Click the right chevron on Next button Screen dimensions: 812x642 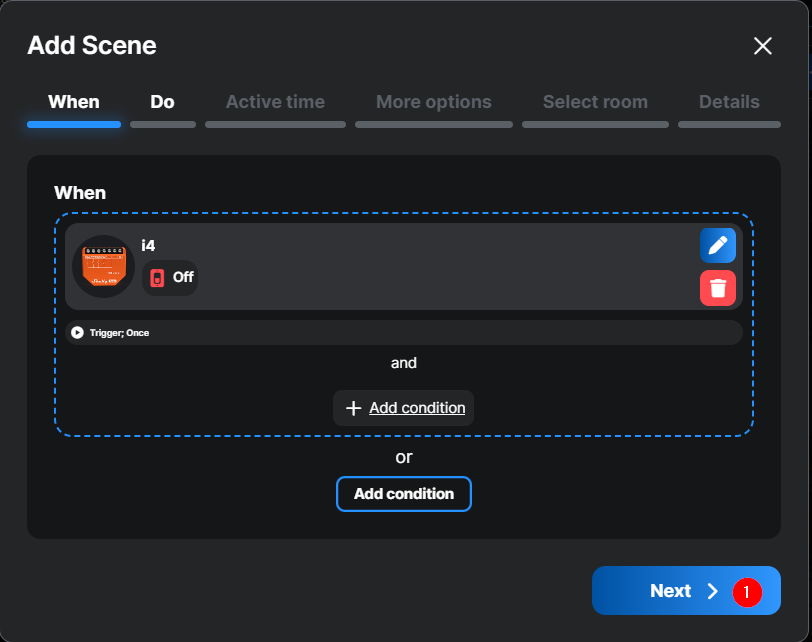(x=712, y=591)
